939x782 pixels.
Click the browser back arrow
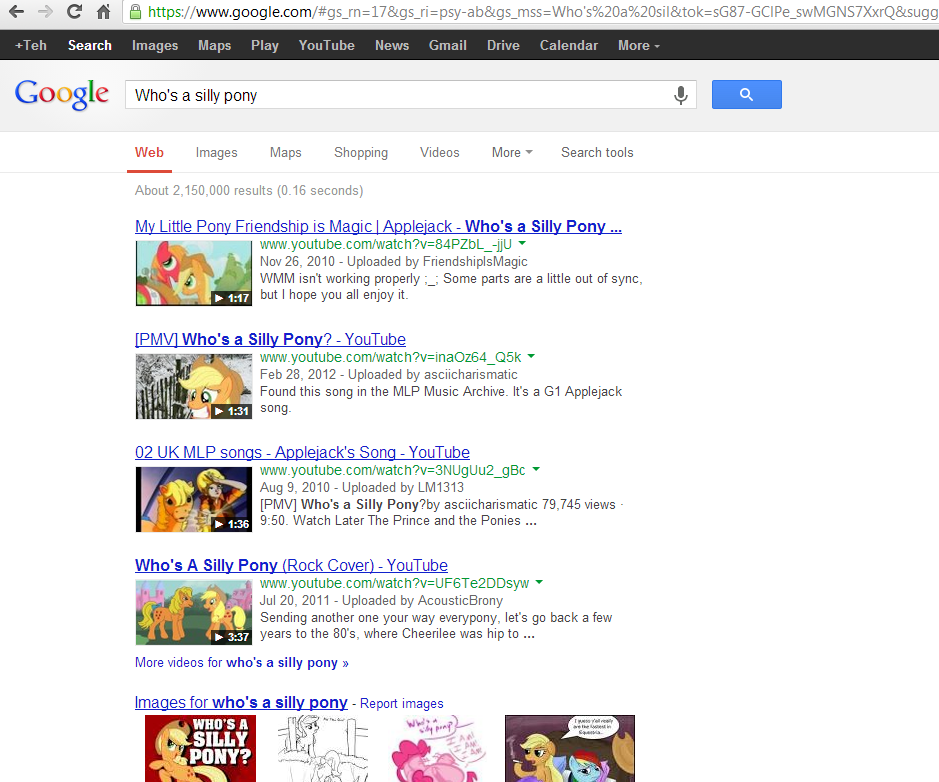16,11
